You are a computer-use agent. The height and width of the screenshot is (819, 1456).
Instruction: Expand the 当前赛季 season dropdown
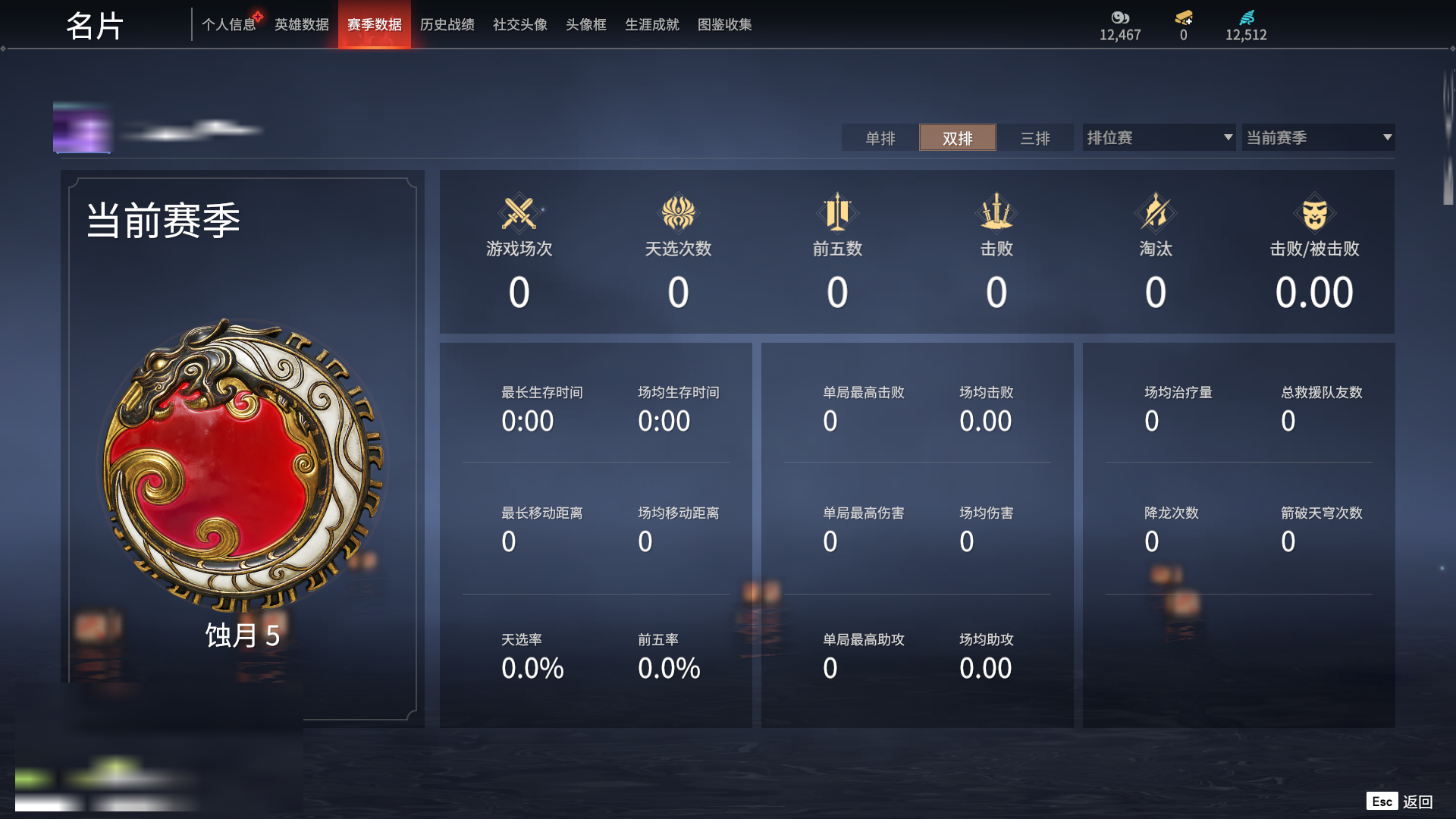pos(1318,137)
